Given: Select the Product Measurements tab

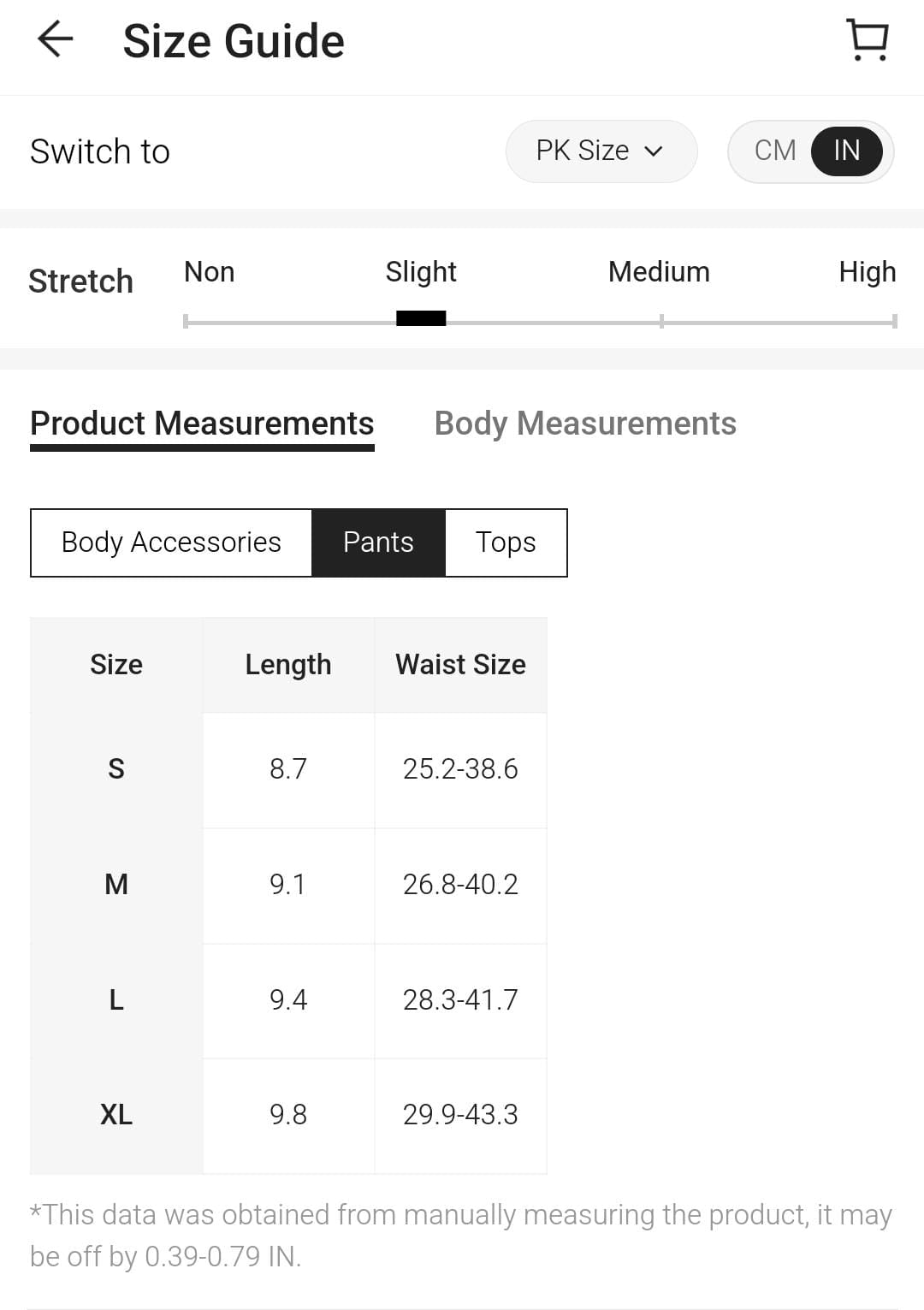Looking at the screenshot, I should (x=202, y=424).
